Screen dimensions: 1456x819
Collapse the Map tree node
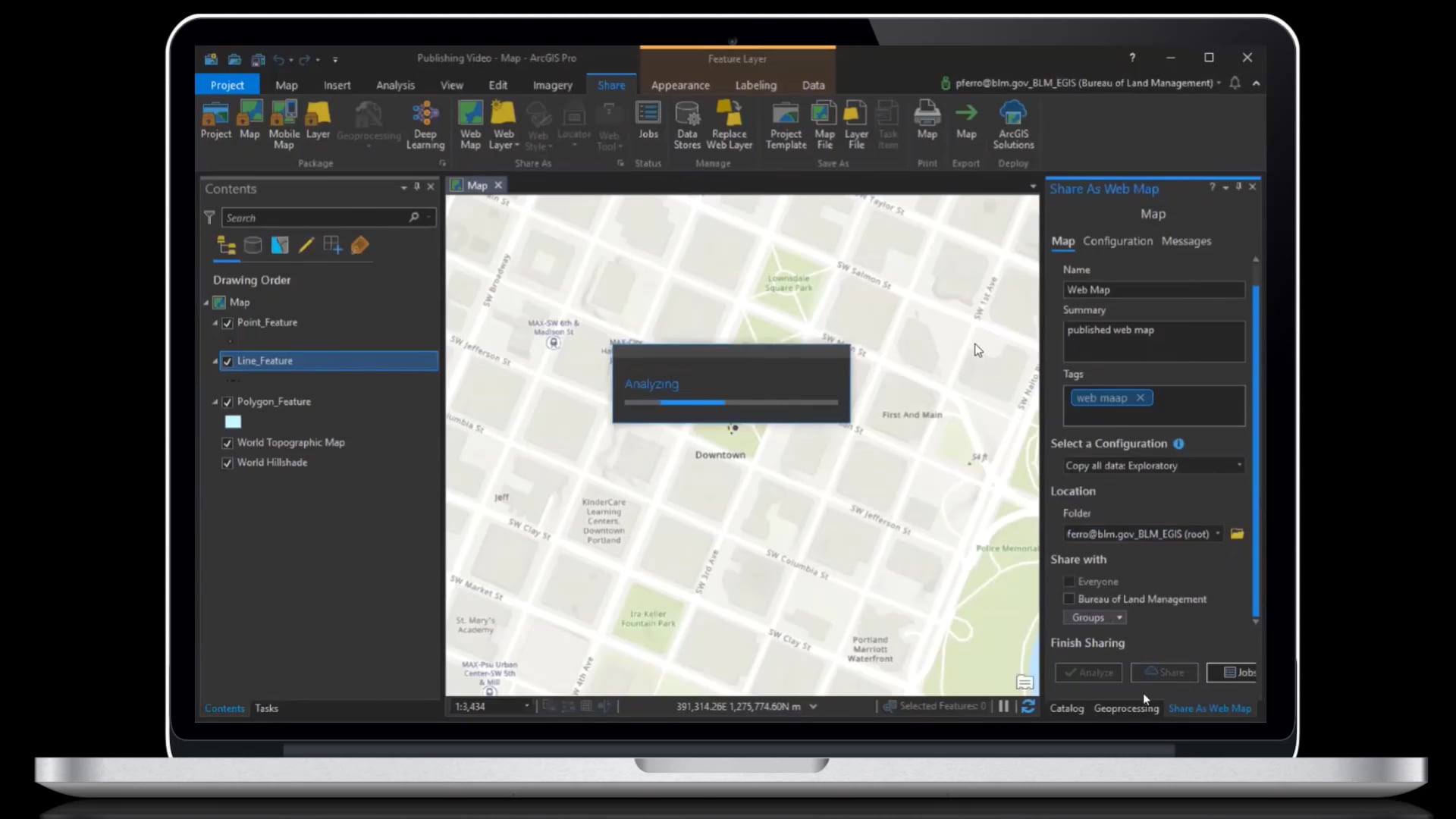pyautogui.click(x=206, y=303)
